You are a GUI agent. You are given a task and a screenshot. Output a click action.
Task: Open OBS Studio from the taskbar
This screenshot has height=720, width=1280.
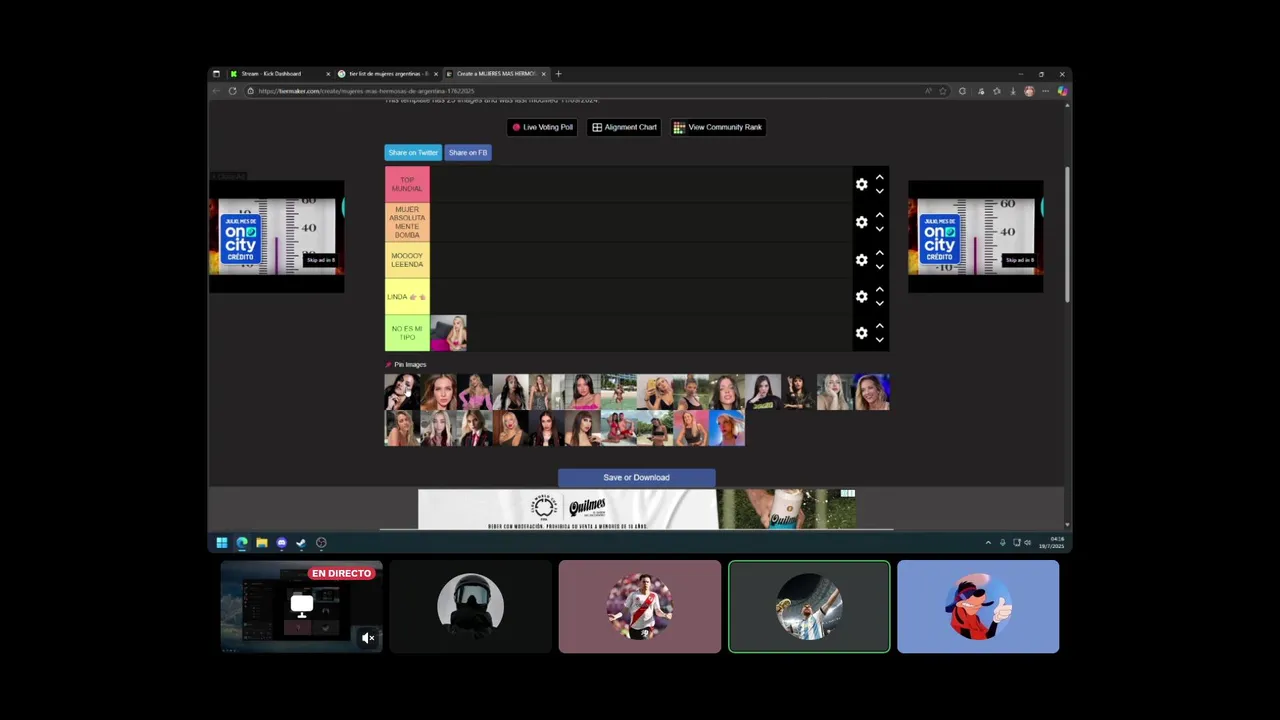pos(321,543)
